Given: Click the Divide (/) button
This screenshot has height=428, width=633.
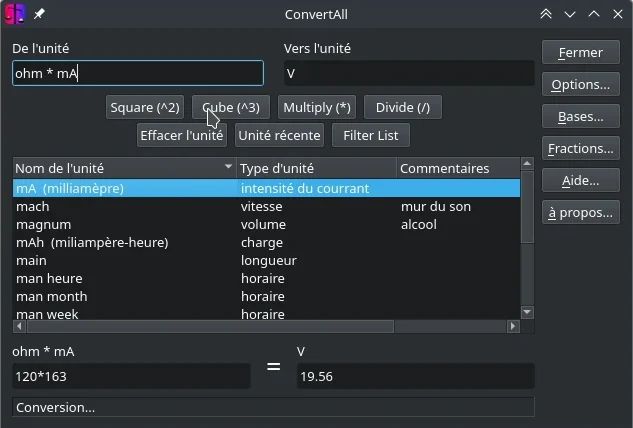Looking at the screenshot, I should [x=403, y=107].
